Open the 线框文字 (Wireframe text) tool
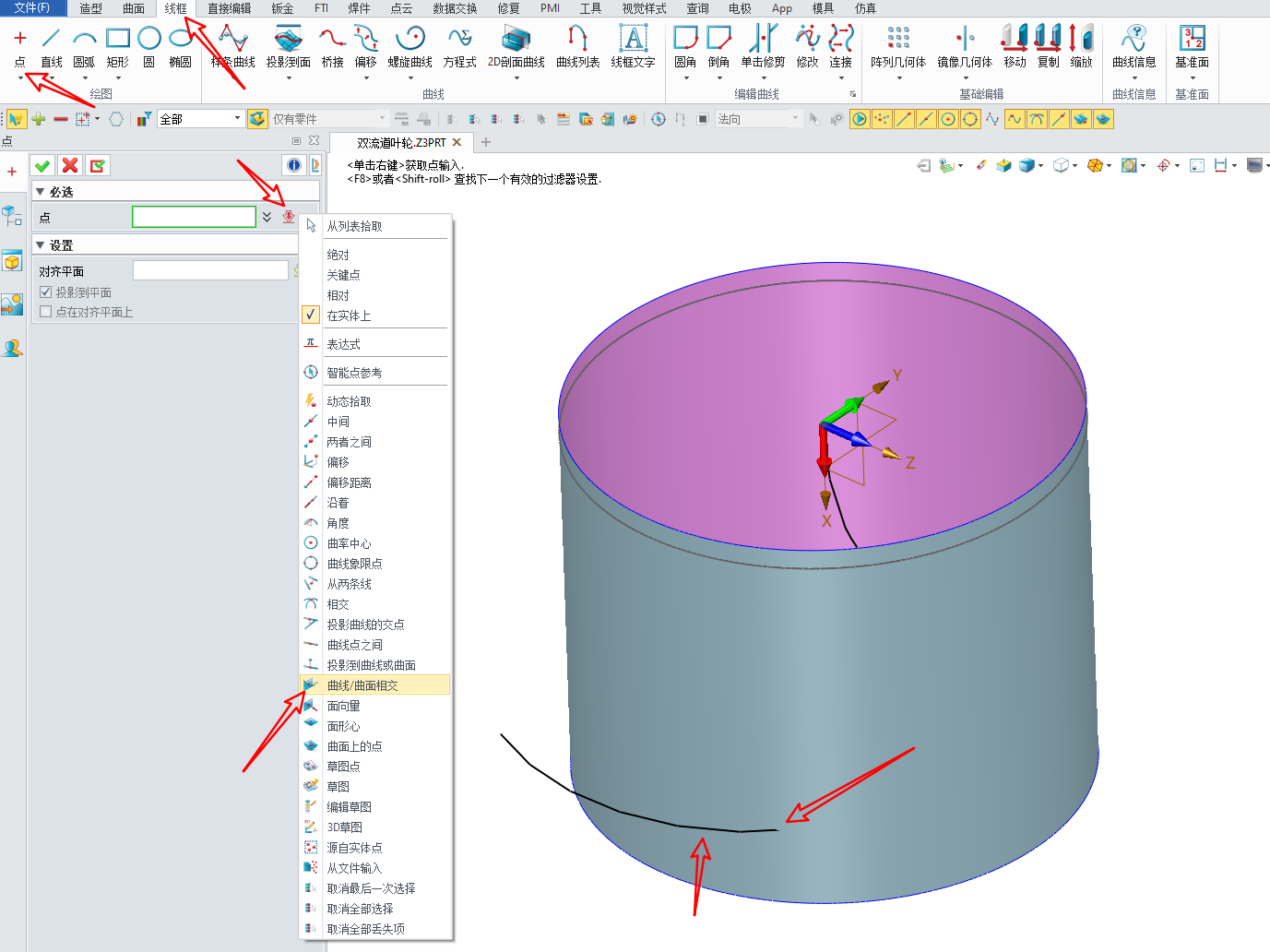The height and width of the screenshot is (952, 1270). click(633, 46)
